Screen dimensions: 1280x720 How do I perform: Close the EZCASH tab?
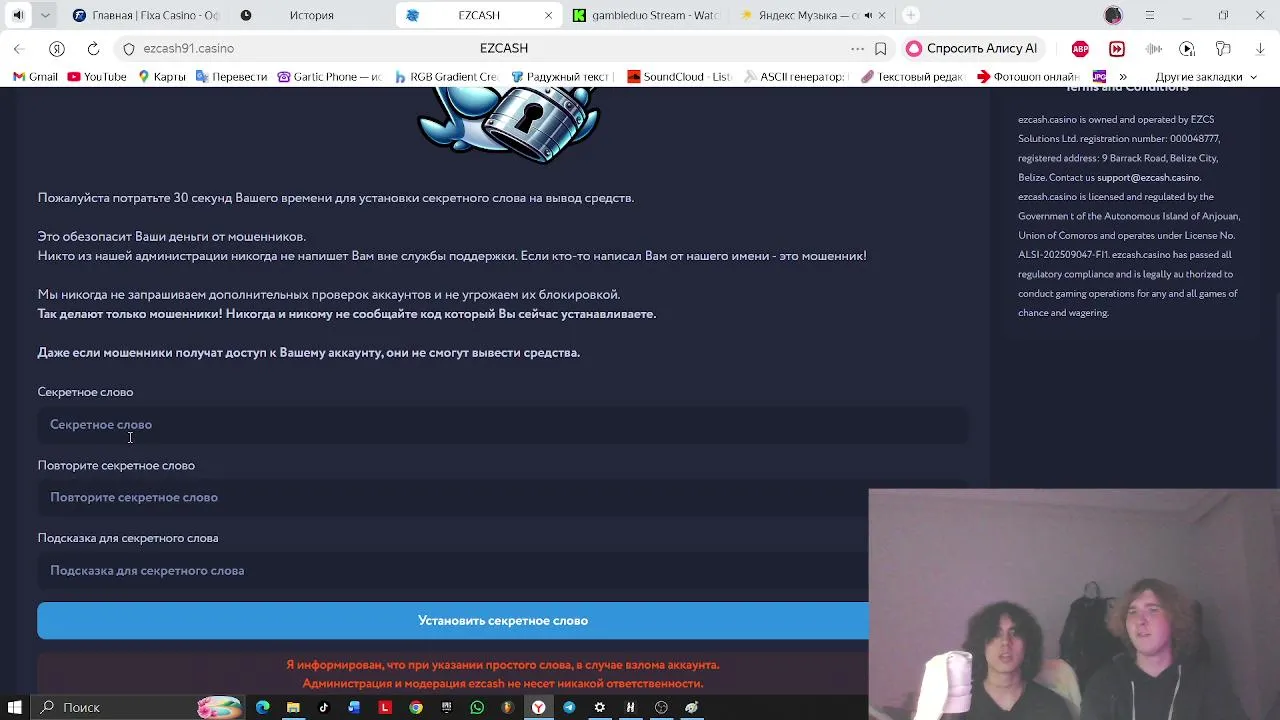548,15
